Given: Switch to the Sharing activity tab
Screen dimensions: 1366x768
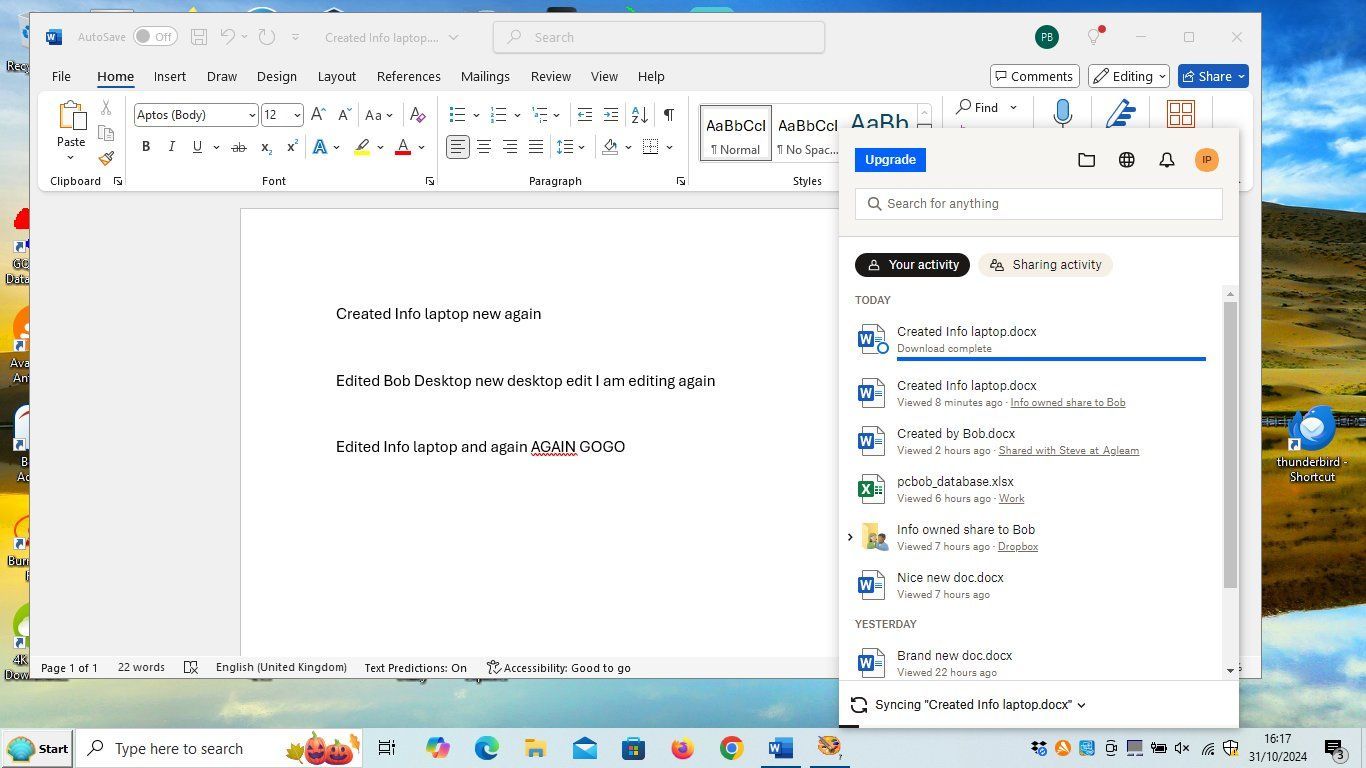Looking at the screenshot, I should point(1045,265).
